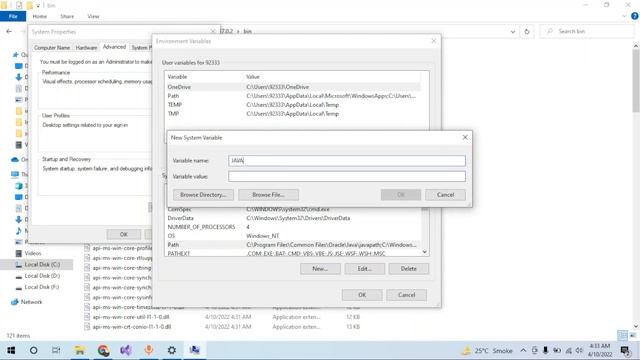Open volume icon in system tray

(x=579, y=350)
